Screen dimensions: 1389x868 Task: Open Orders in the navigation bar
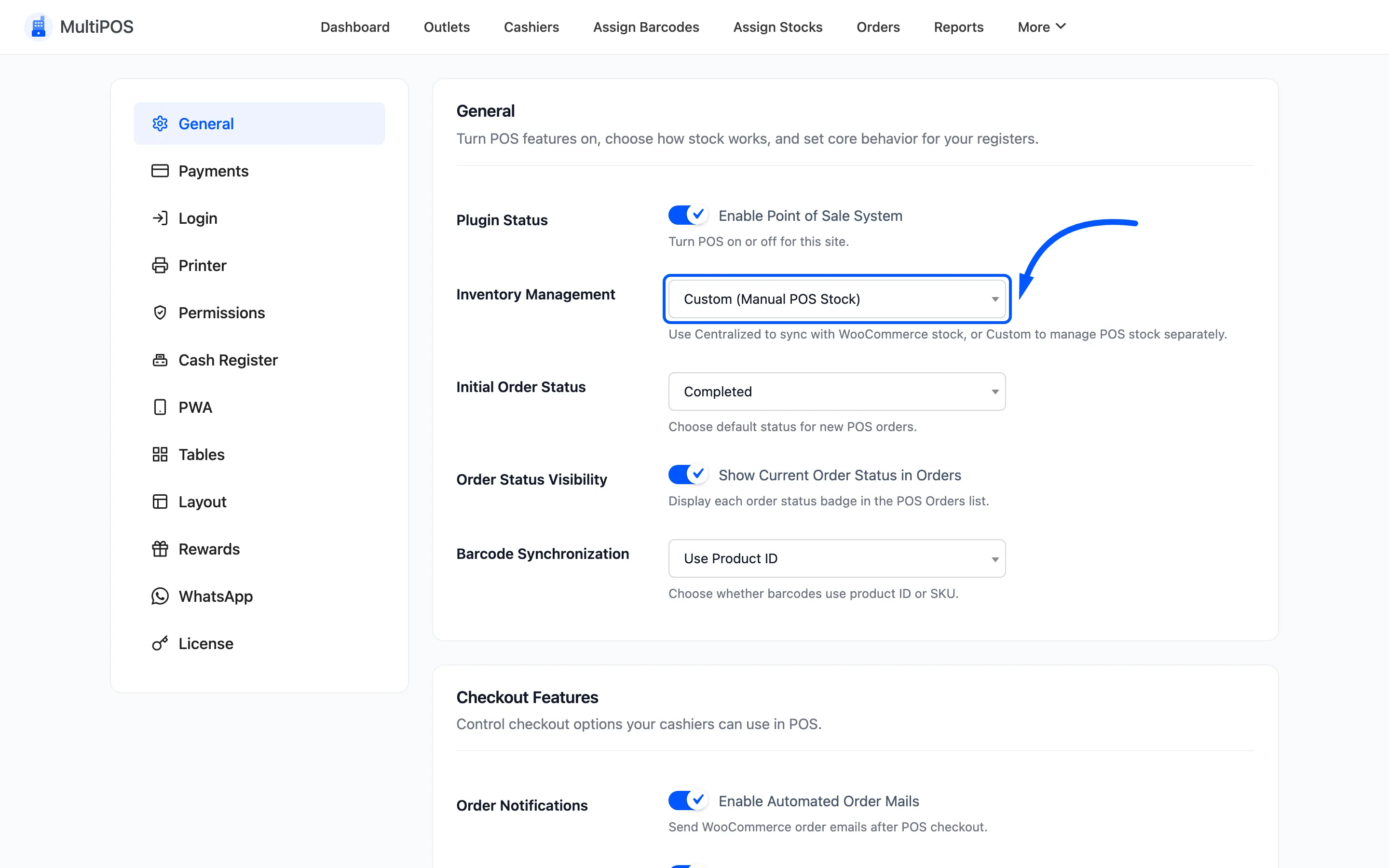[x=878, y=27]
